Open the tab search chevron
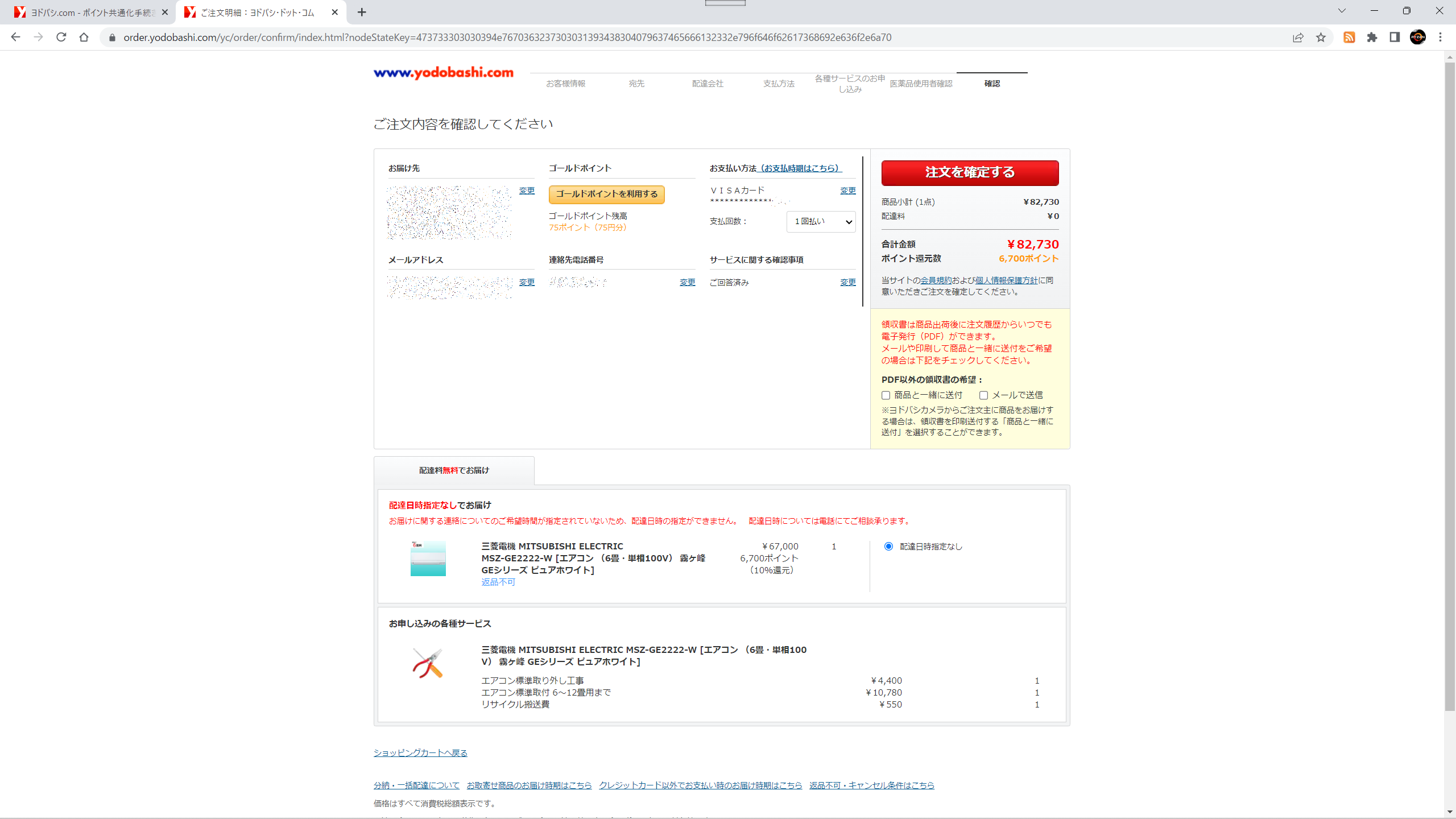 [1342, 11]
